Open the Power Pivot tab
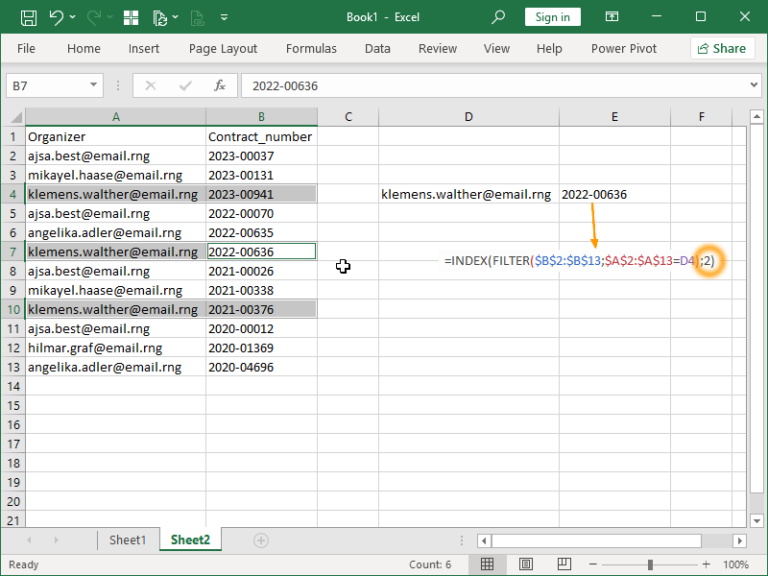Screen dimensions: 768x576 click(624, 48)
